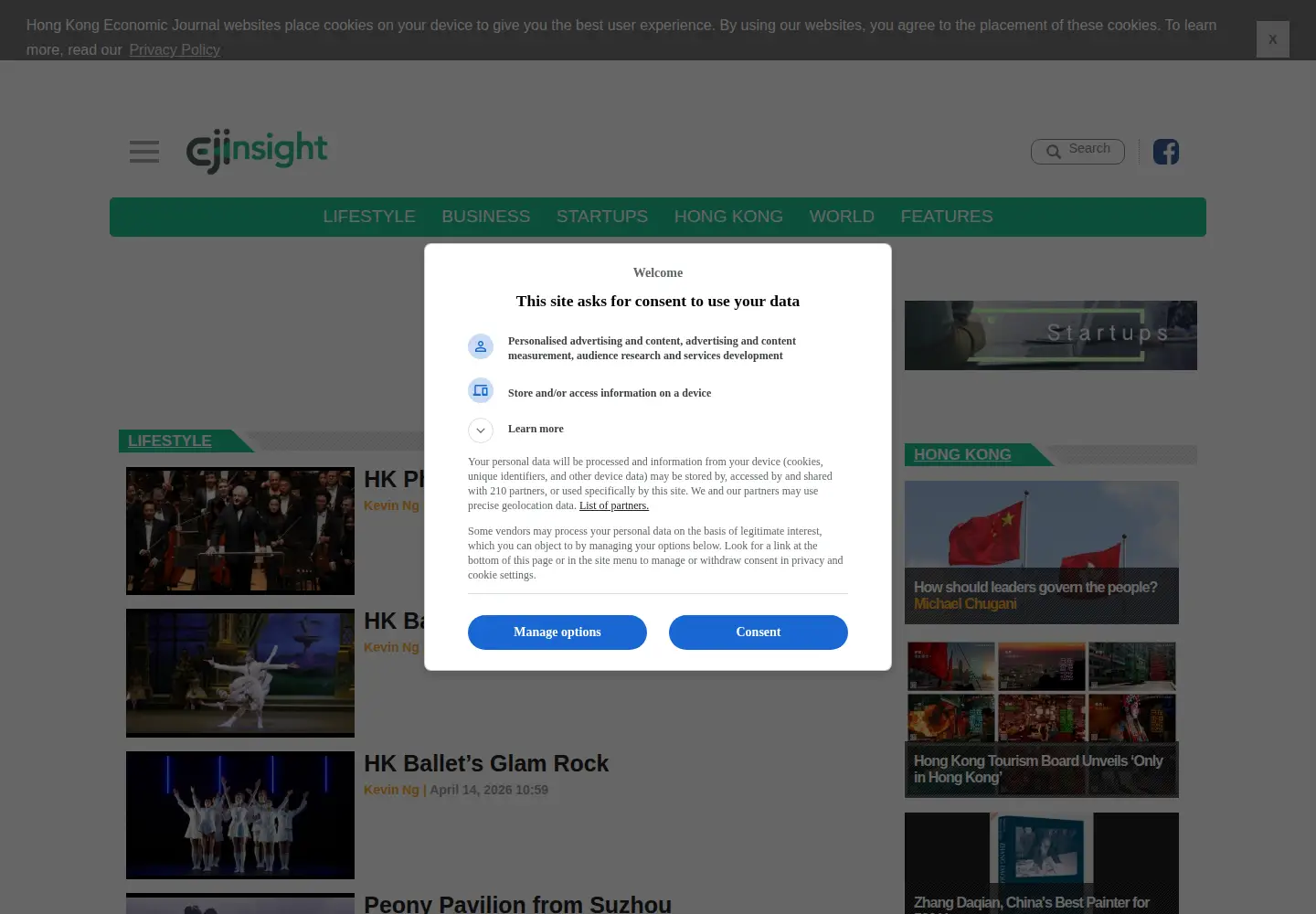Image resolution: width=1316 pixels, height=914 pixels.
Task: Go to the HONG KONG nav tab
Action: 728,217
